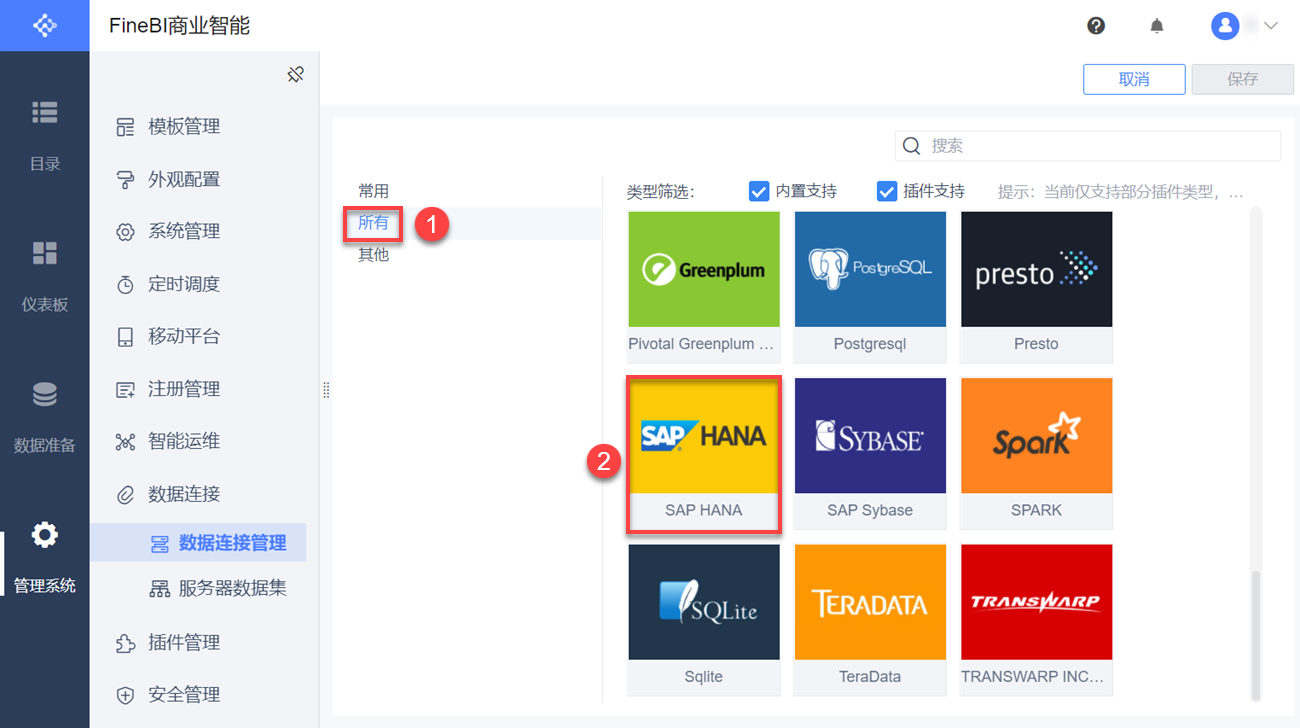Open the 目录 directory section
Screen dimensions: 1300x728
click(x=44, y=136)
